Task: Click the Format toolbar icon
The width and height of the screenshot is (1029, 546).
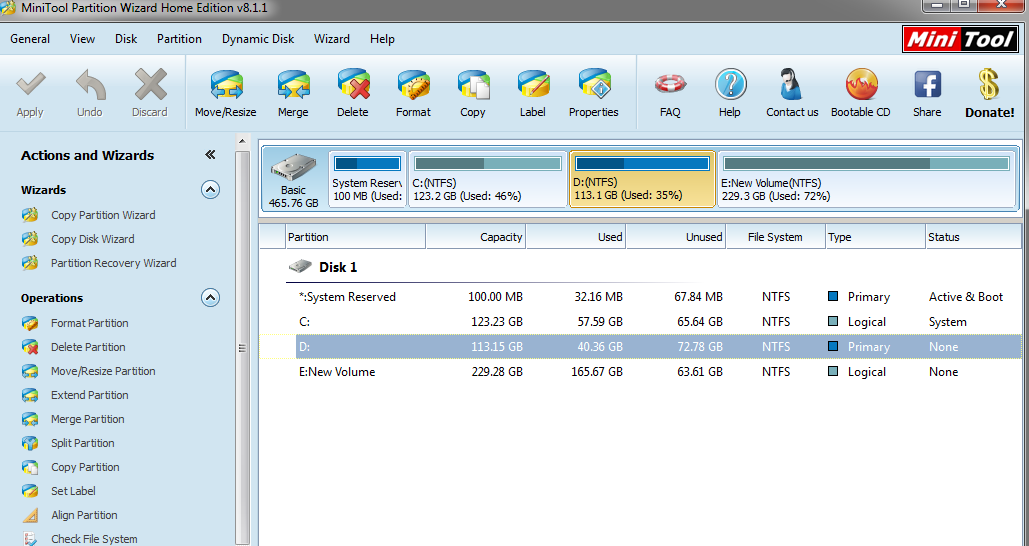Action: pyautogui.click(x=413, y=85)
